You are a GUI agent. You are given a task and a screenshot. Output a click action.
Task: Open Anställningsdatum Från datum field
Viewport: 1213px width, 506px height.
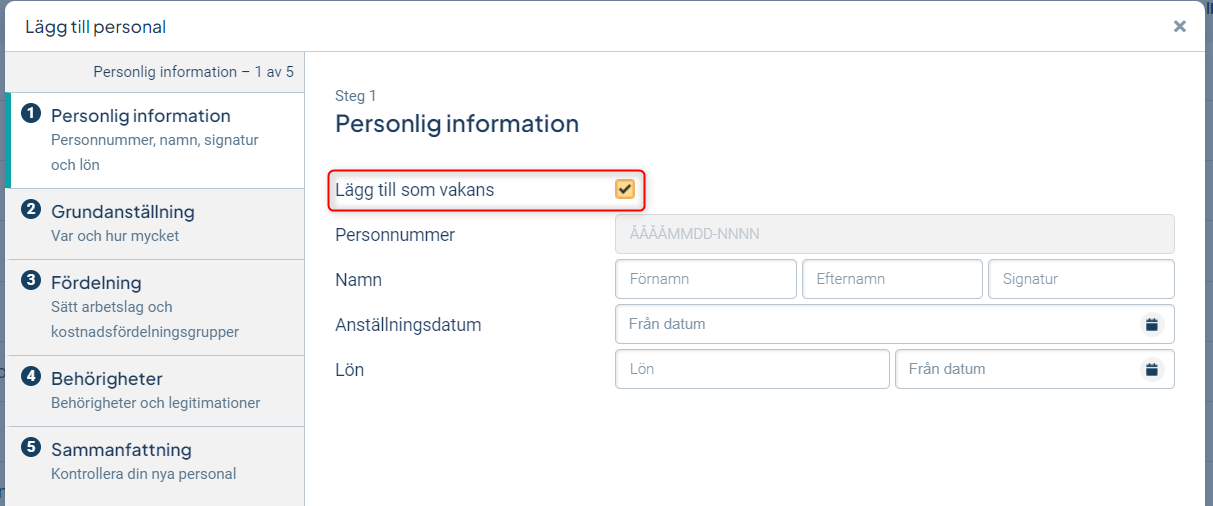coord(895,324)
